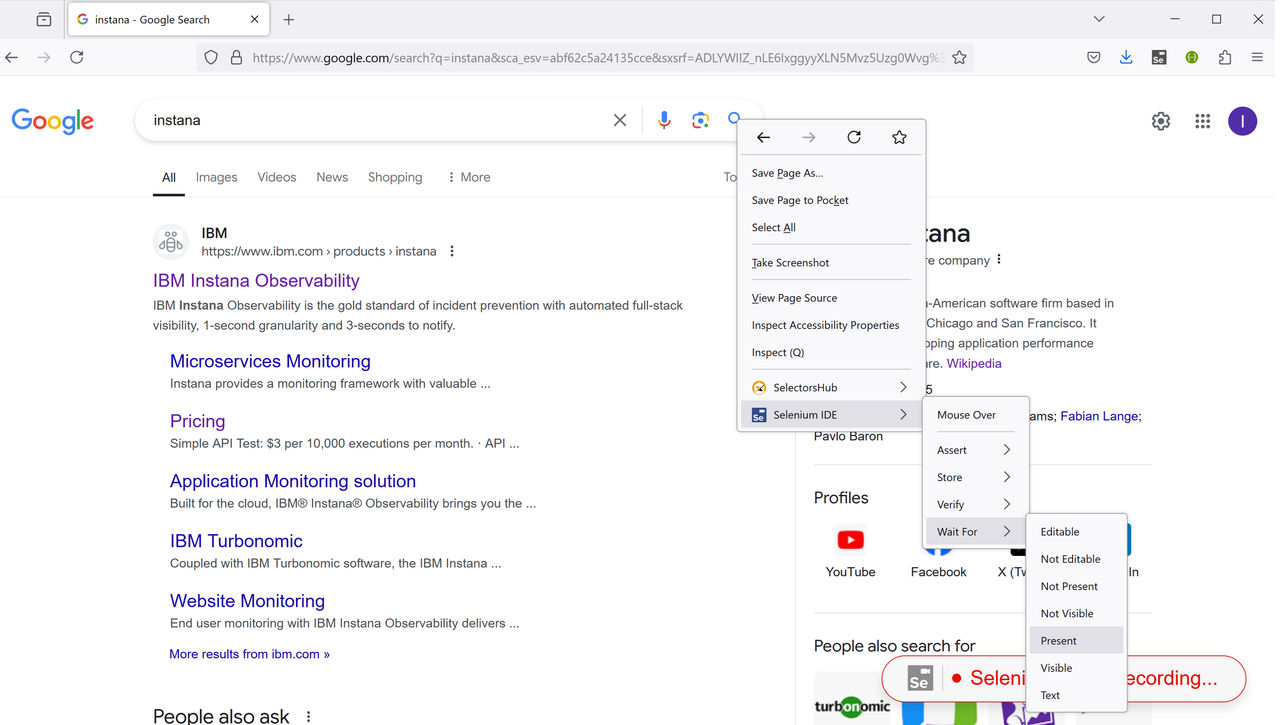Click the tracking protection shield icon
Image resolution: width=1280 pixels, height=725 pixels.
pyautogui.click(x=211, y=58)
